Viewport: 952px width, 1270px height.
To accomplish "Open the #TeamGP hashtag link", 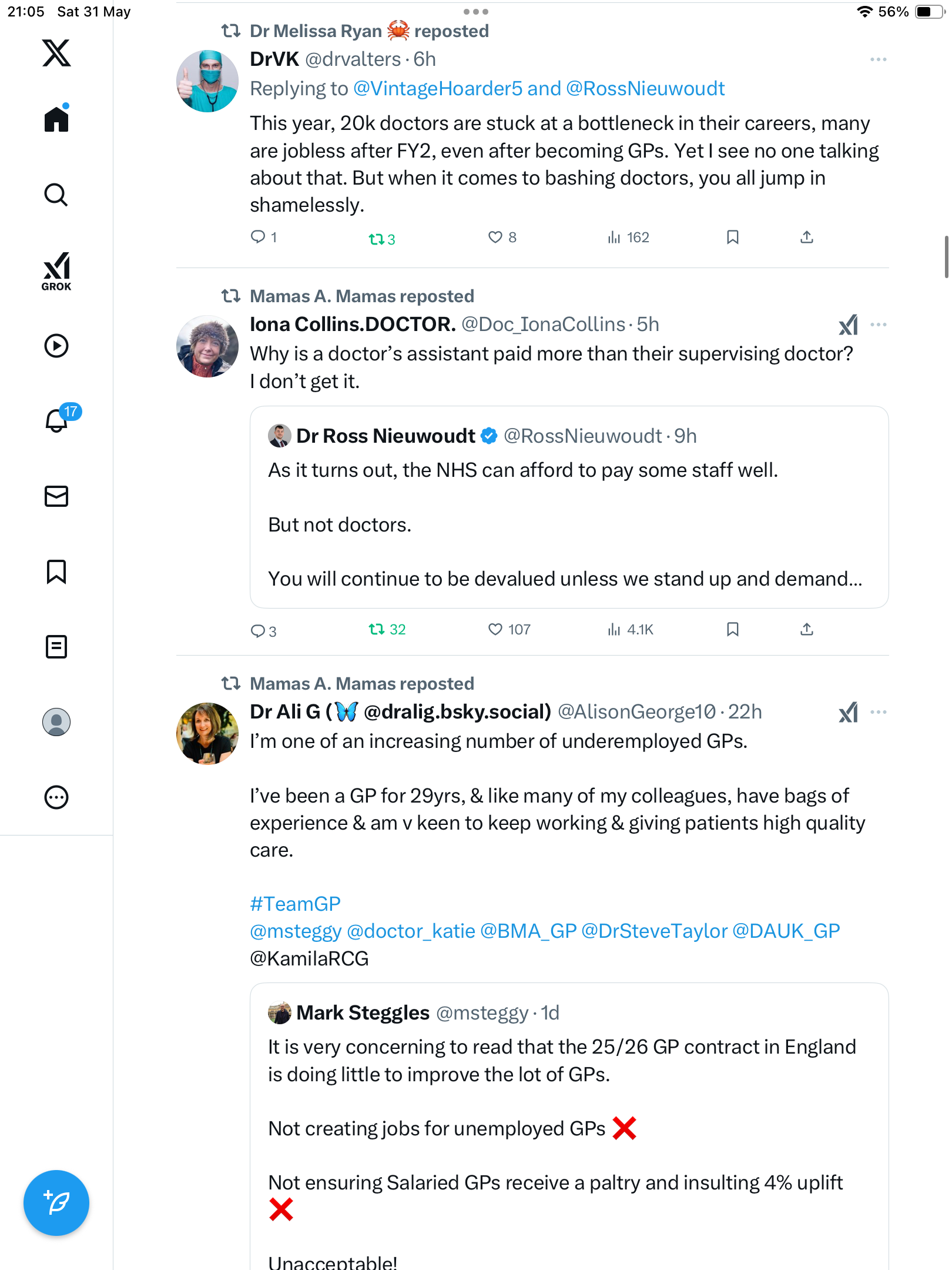I will pyautogui.click(x=296, y=904).
